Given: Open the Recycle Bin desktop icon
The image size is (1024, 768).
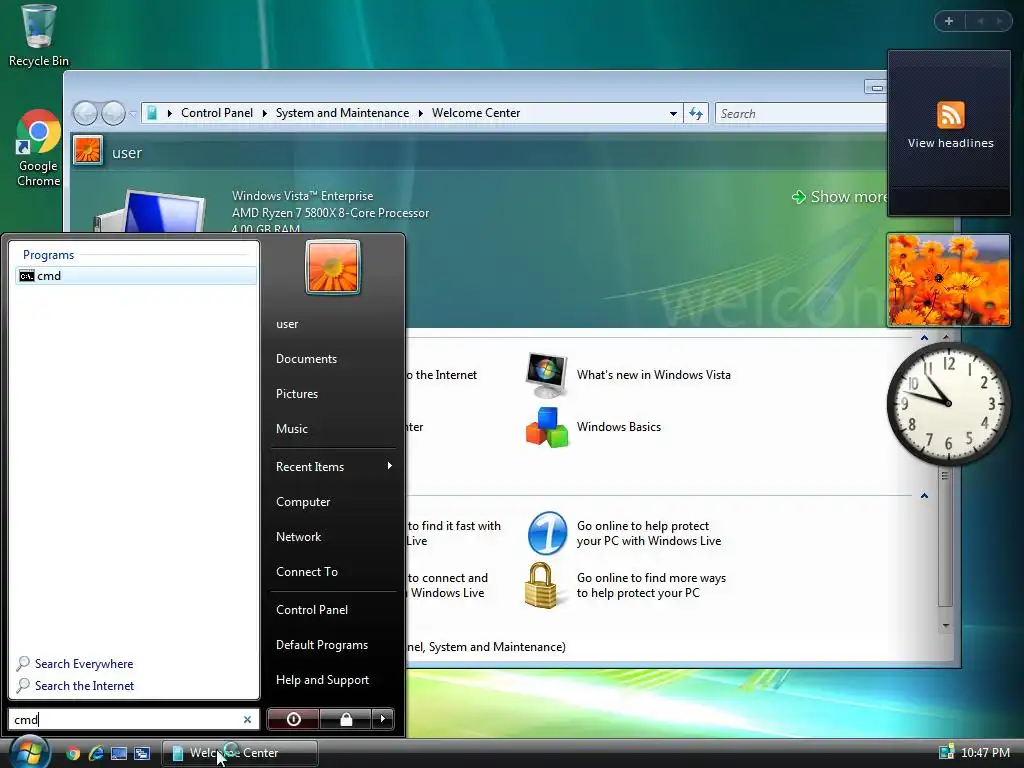Looking at the screenshot, I should click(39, 36).
